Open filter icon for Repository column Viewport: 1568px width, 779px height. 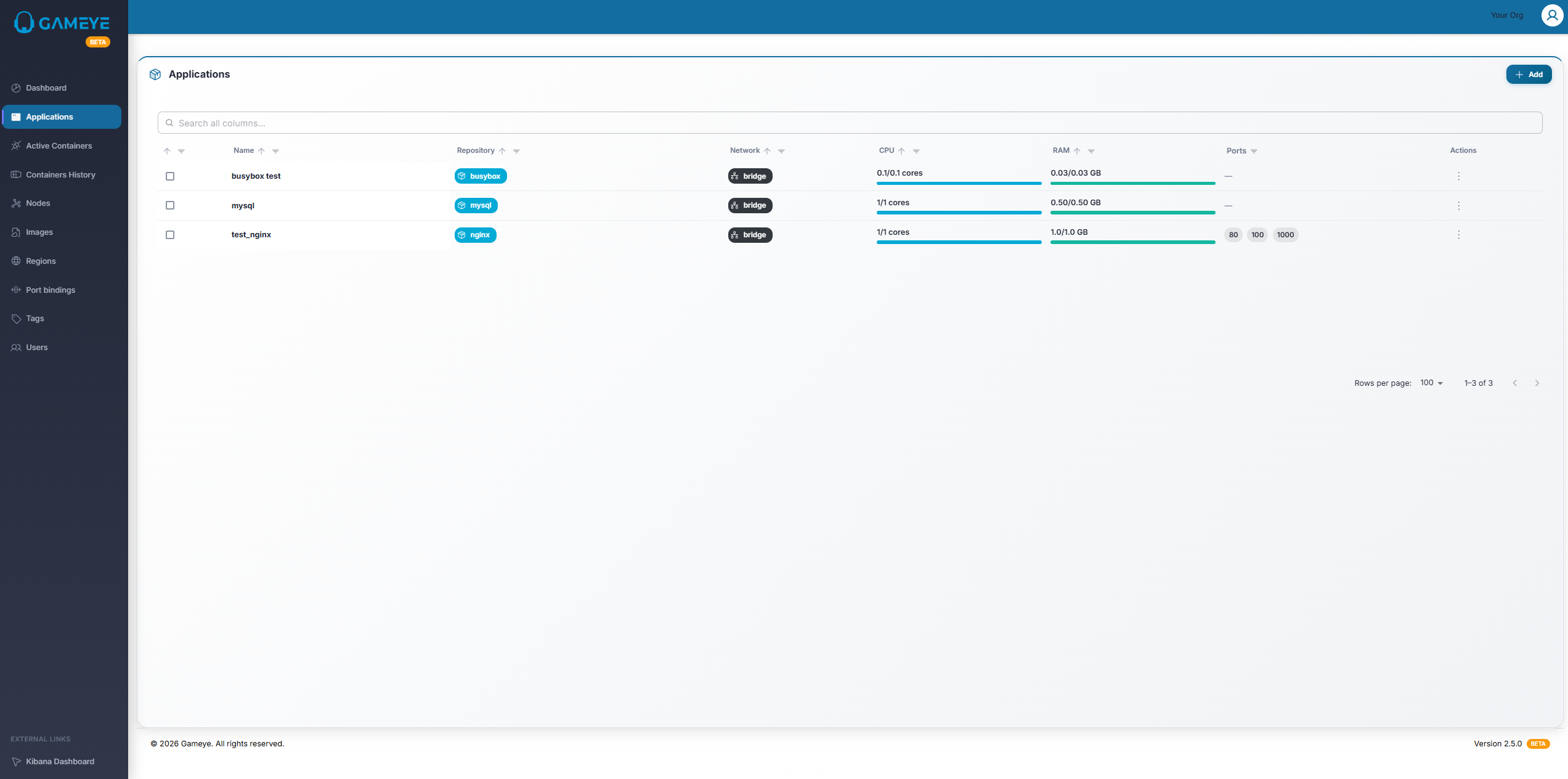(516, 151)
